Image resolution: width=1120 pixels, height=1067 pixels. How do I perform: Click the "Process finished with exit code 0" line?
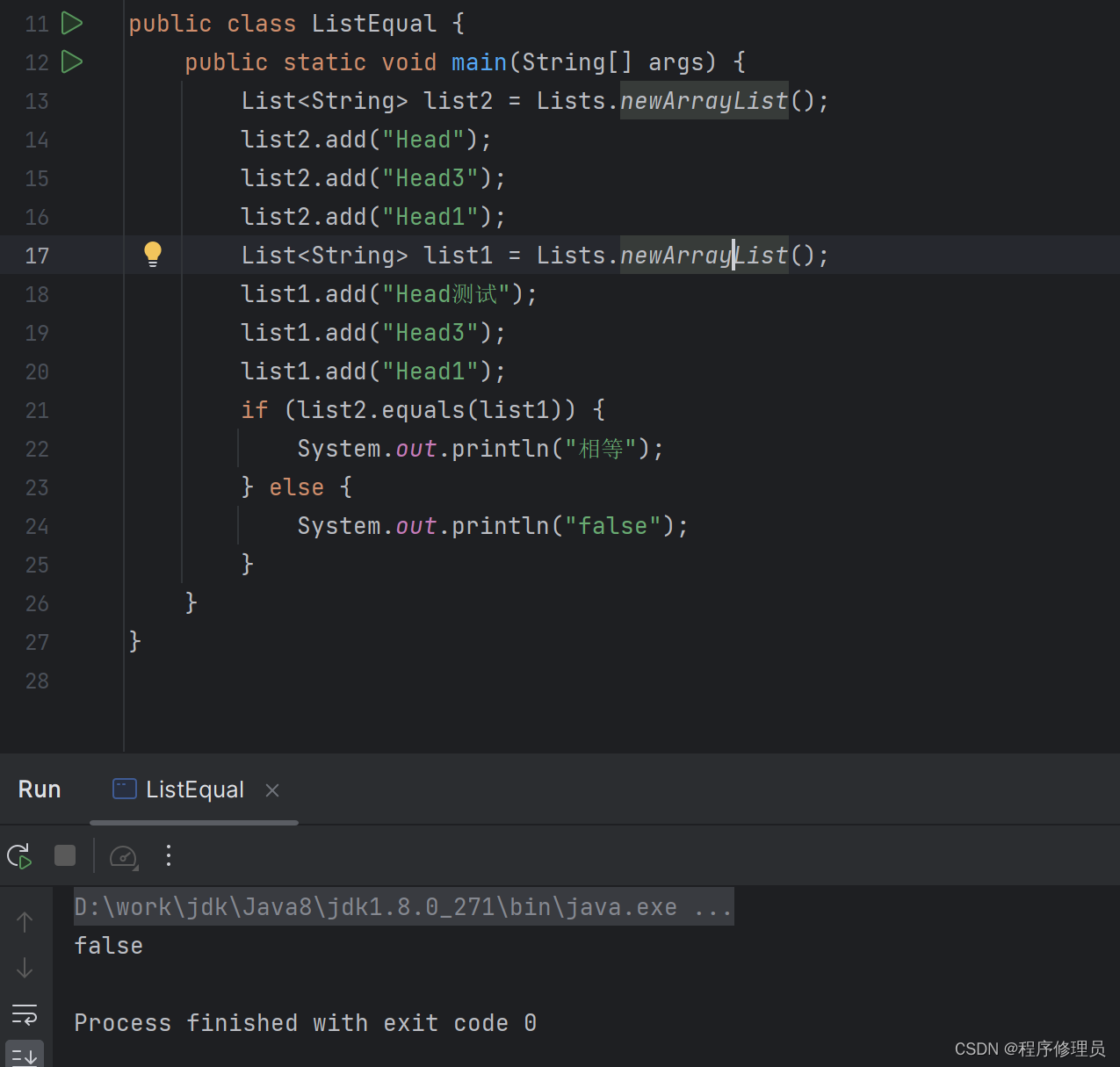click(305, 1023)
